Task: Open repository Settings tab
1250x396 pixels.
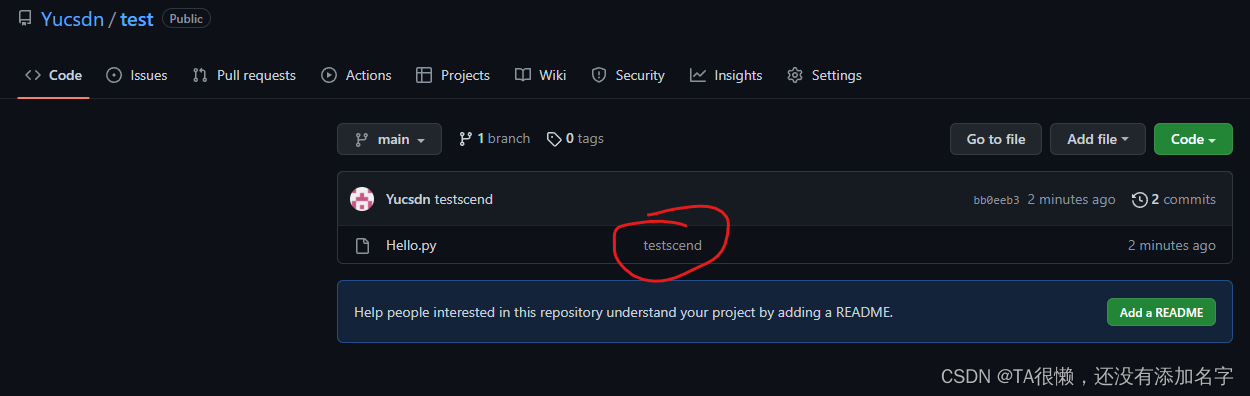Action: [825, 75]
